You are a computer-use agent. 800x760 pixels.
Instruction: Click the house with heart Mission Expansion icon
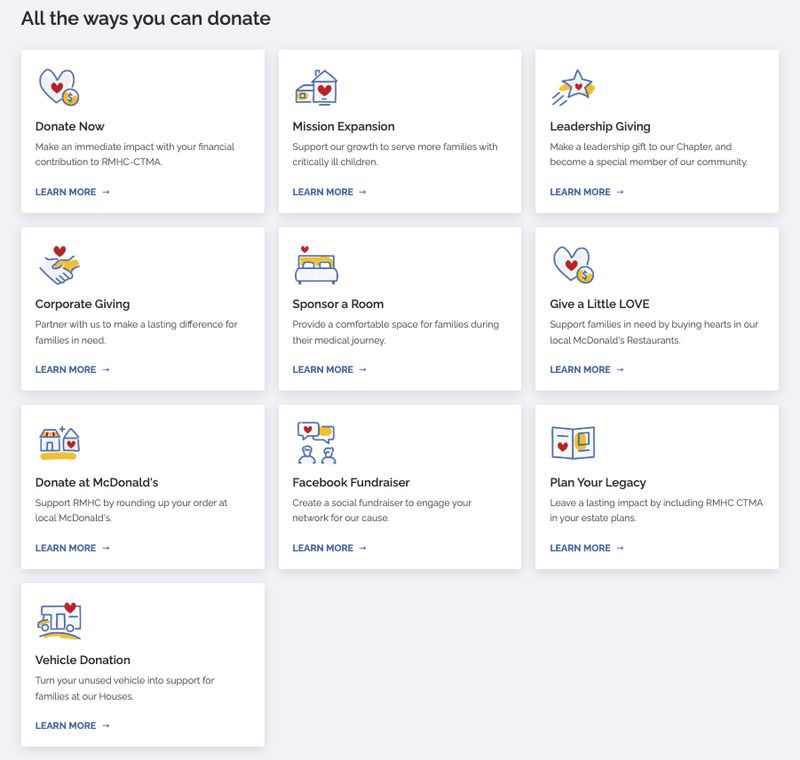315,89
